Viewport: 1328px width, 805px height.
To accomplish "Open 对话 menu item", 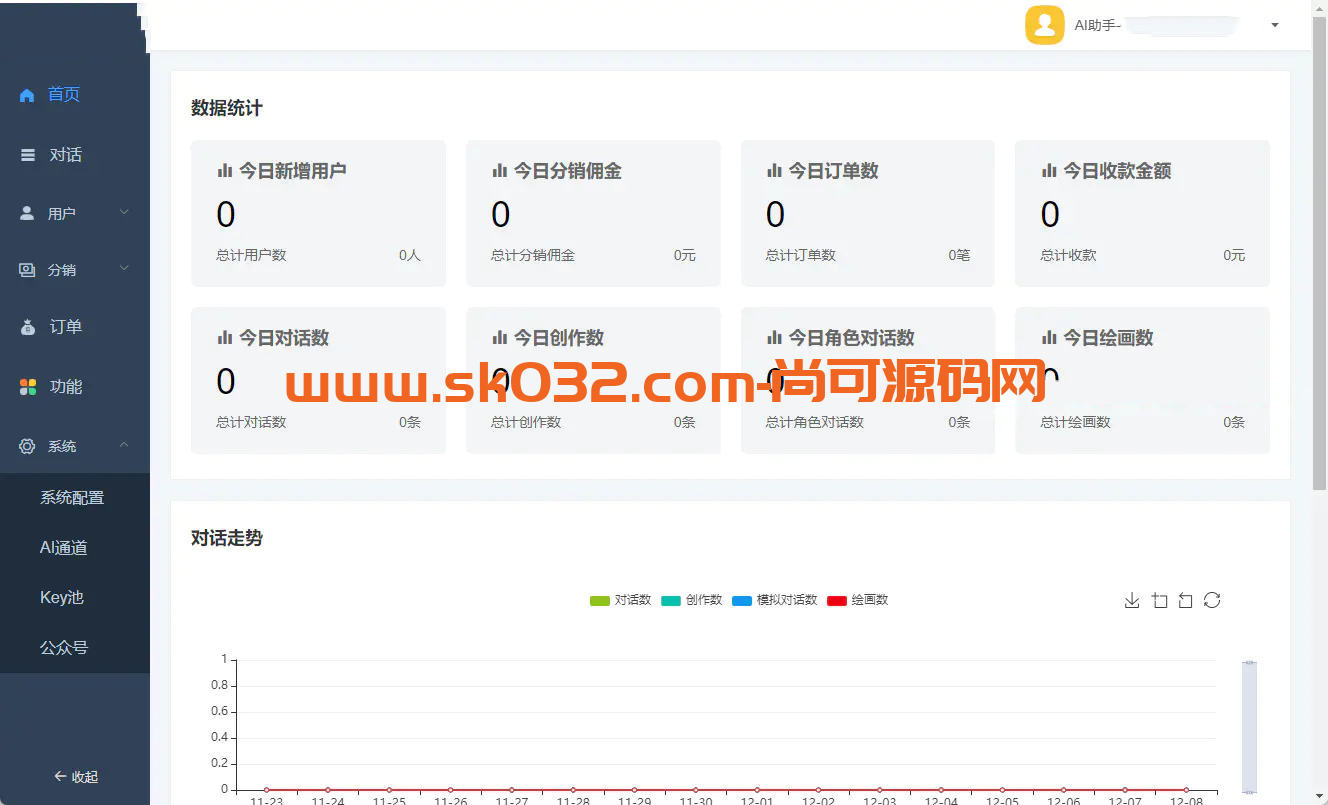I will pos(75,155).
